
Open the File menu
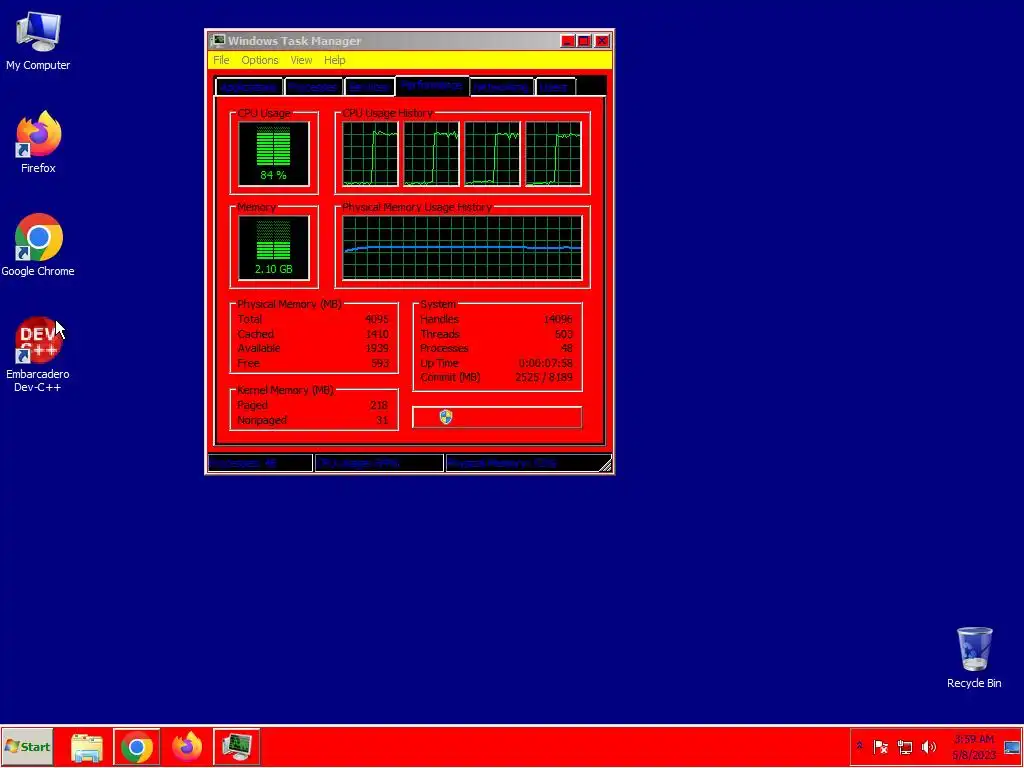221,60
